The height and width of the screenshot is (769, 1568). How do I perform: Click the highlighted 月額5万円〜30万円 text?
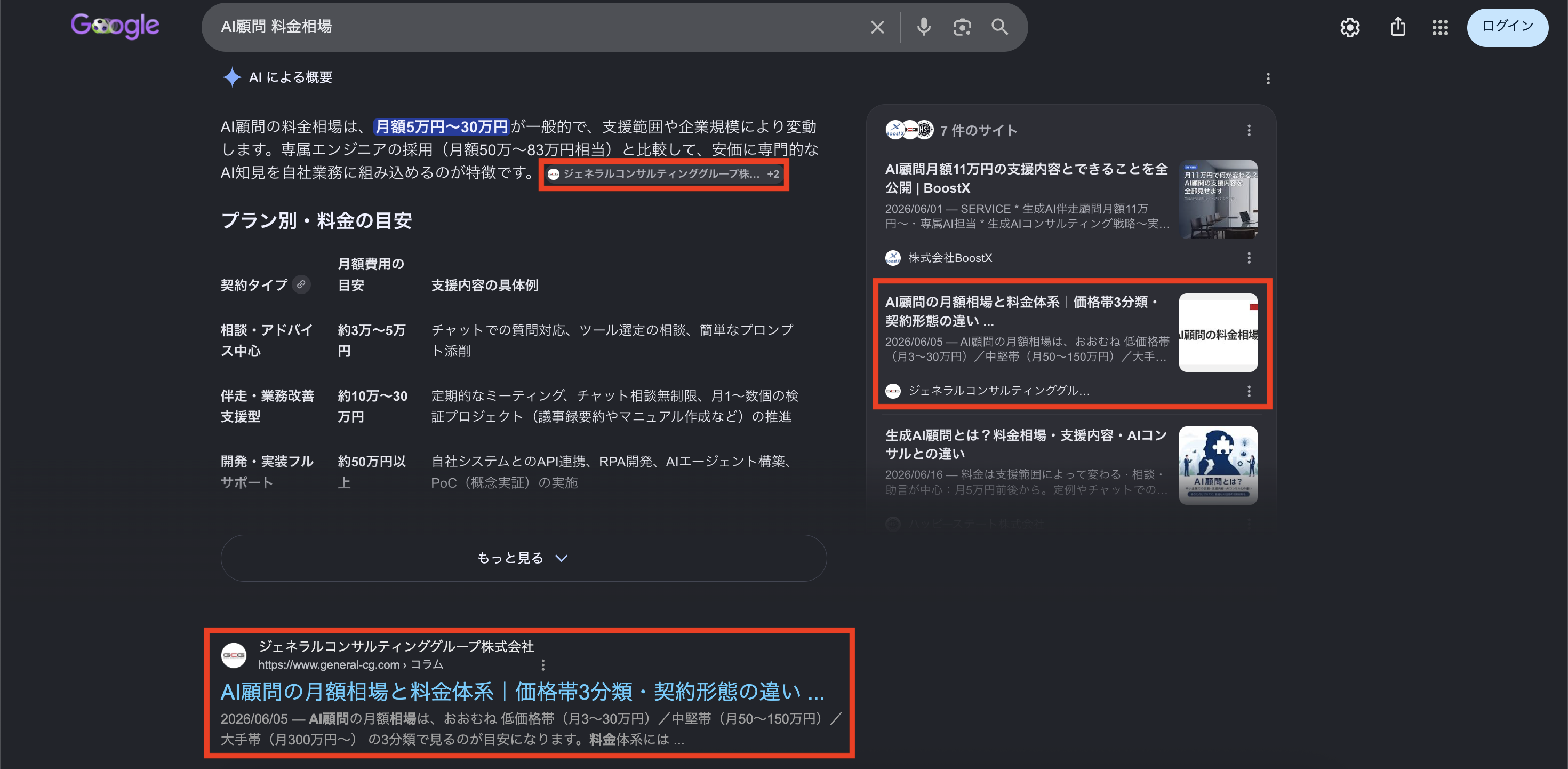(x=441, y=126)
